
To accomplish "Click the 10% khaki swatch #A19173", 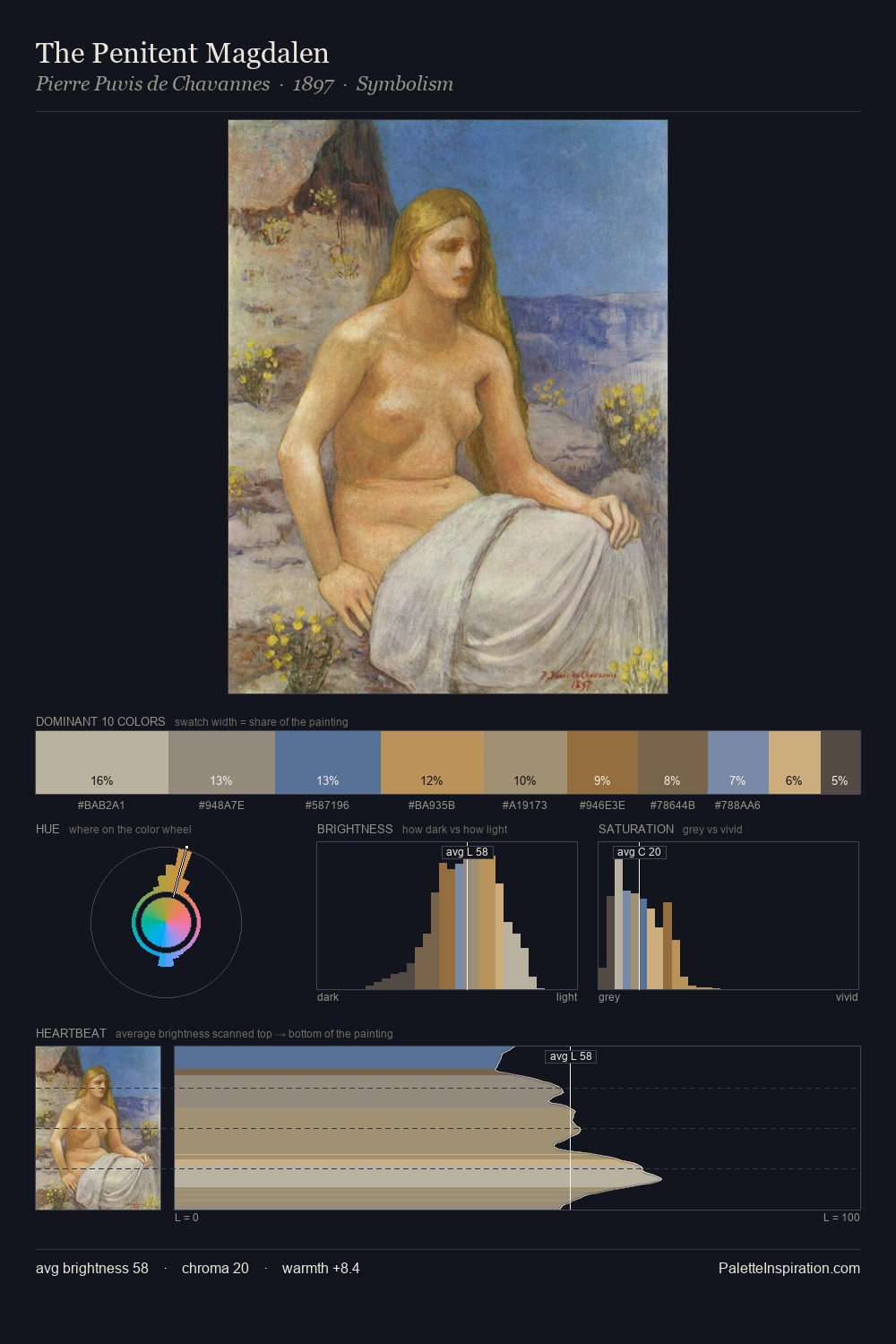I will tap(525, 762).
